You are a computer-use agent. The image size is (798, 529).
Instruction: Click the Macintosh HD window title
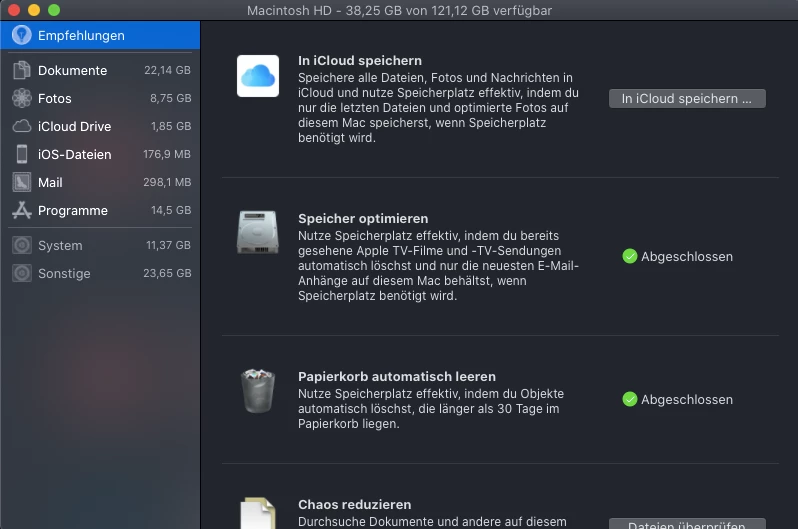pos(400,10)
